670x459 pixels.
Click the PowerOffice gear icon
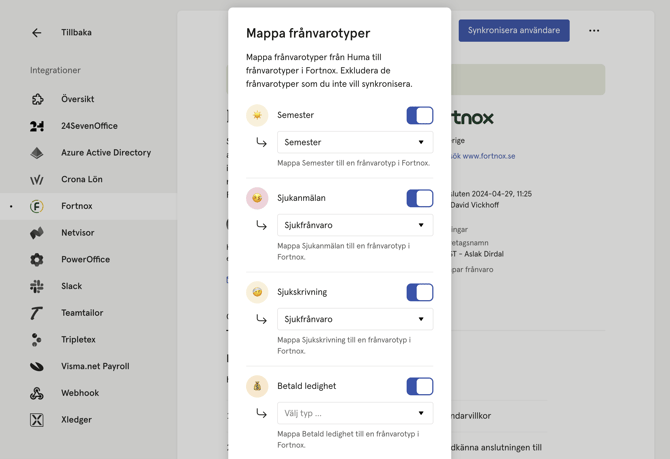click(x=37, y=259)
